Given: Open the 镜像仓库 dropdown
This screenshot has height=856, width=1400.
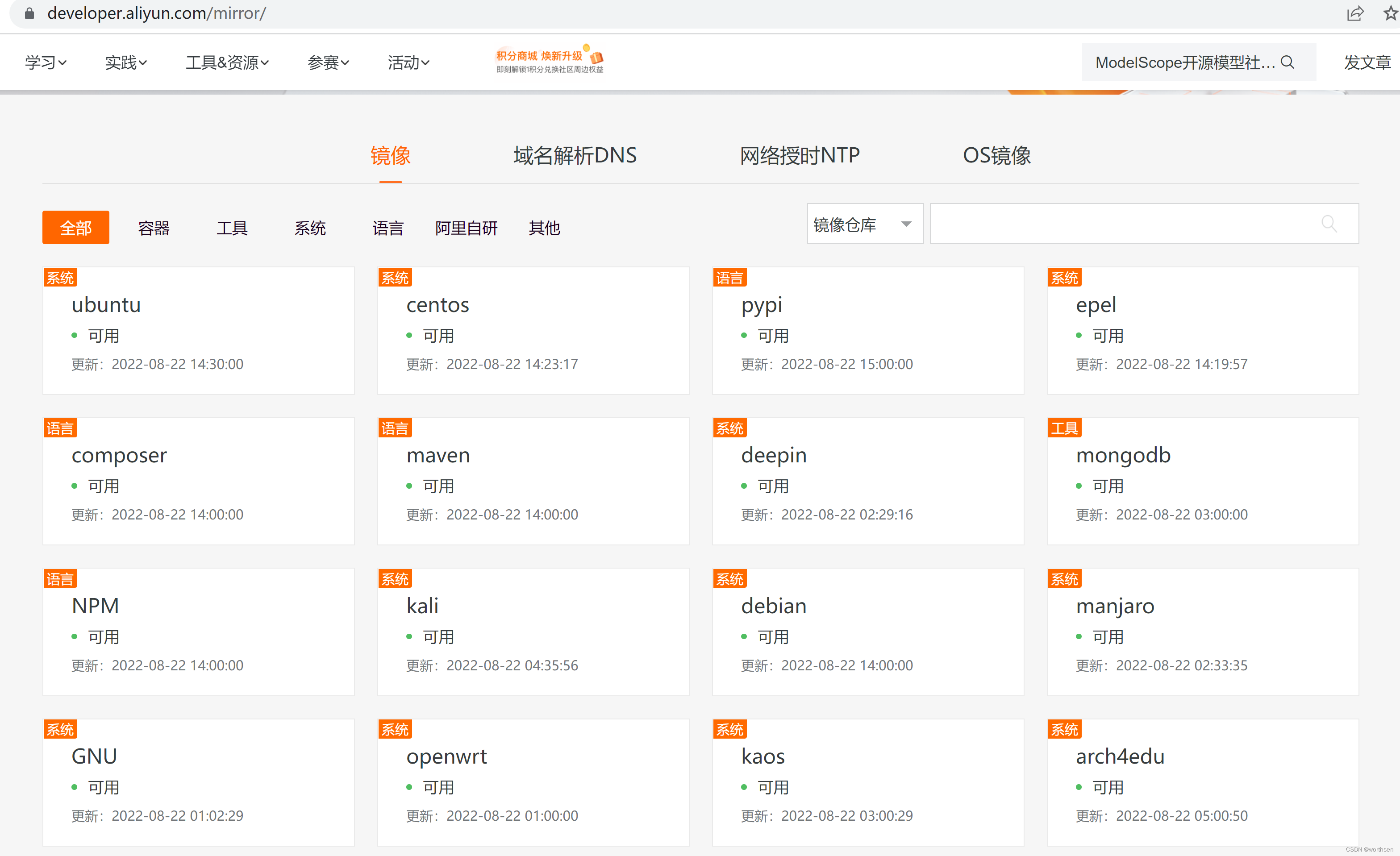Looking at the screenshot, I should (x=864, y=224).
